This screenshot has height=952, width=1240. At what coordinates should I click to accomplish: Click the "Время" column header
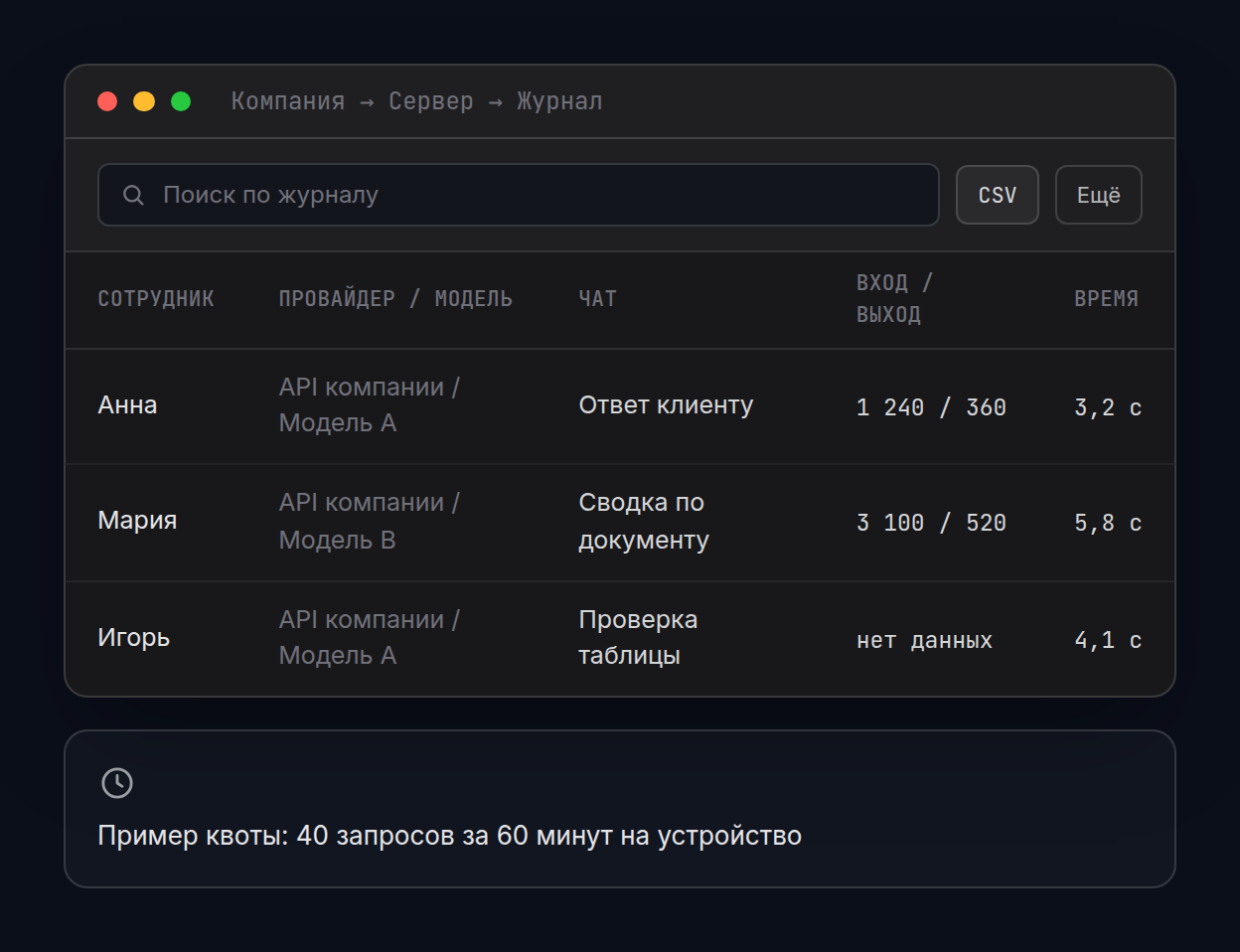coord(1107,299)
